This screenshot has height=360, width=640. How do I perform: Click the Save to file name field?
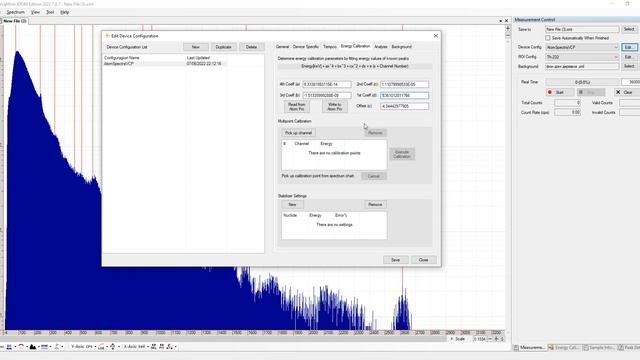tap(582, 29)
